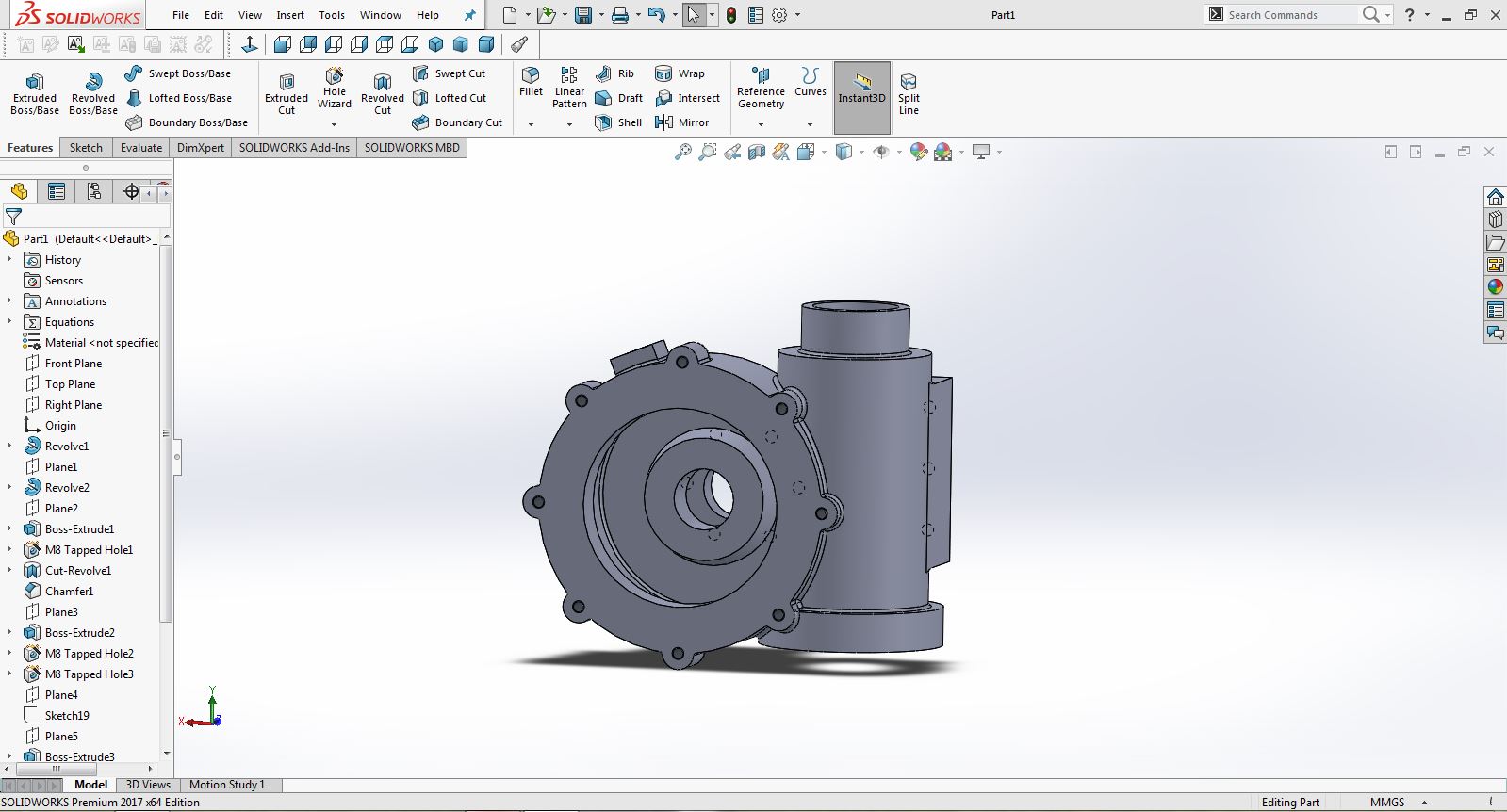
Task: Click the Swept Cut tool
Action: coord(450,73)
